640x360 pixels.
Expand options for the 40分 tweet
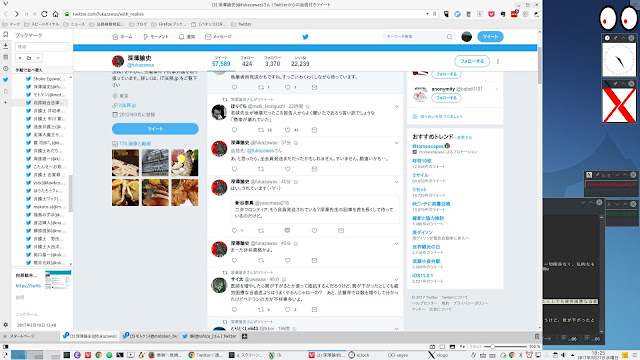(x=396, y=182)
